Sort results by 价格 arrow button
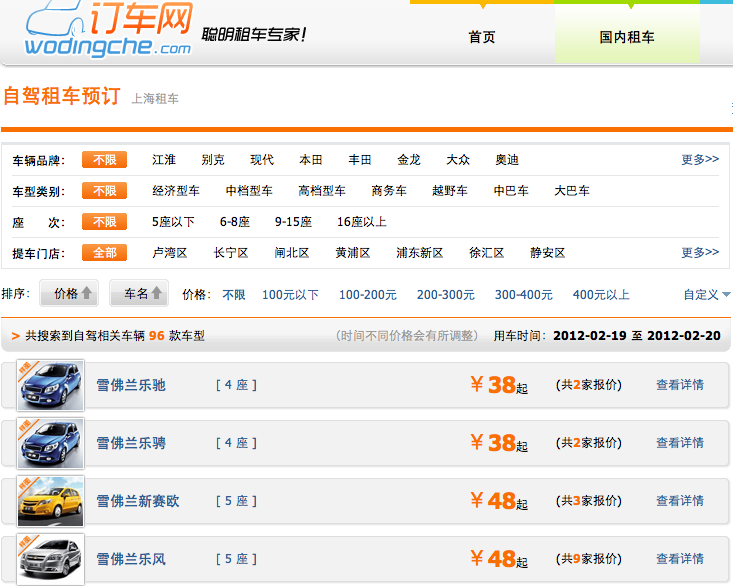This screenshot has height=586, width=733. click(x=69, y=293)
